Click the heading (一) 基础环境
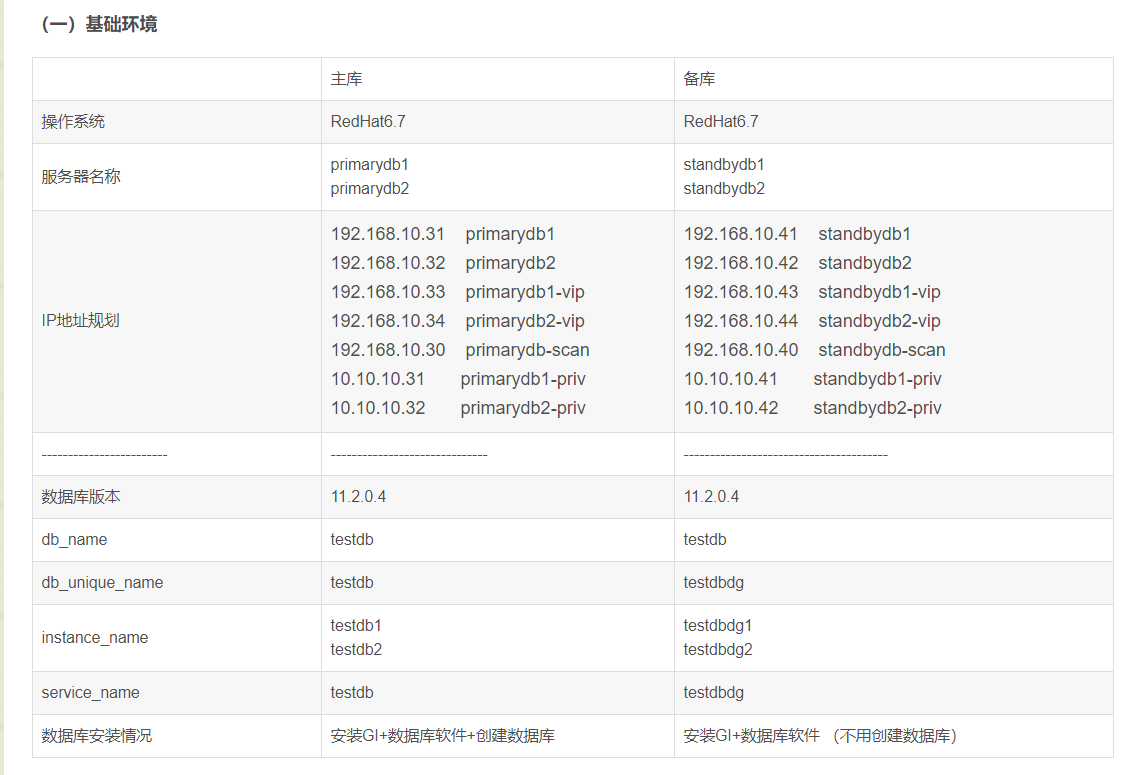The image size is (1125, 775). pyautogui.click(x=99, y=24)
